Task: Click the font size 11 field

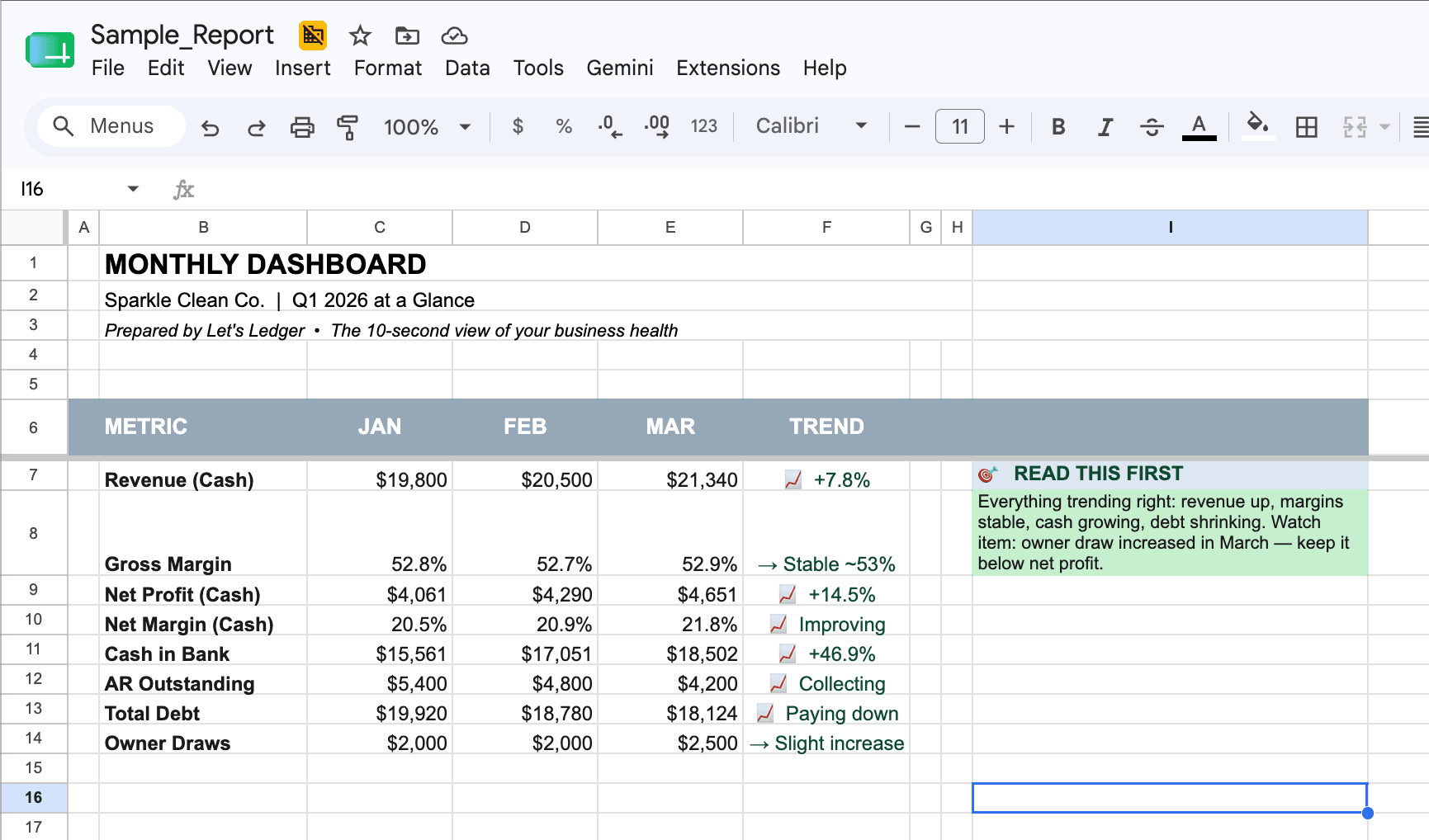Action: [959, 126]
